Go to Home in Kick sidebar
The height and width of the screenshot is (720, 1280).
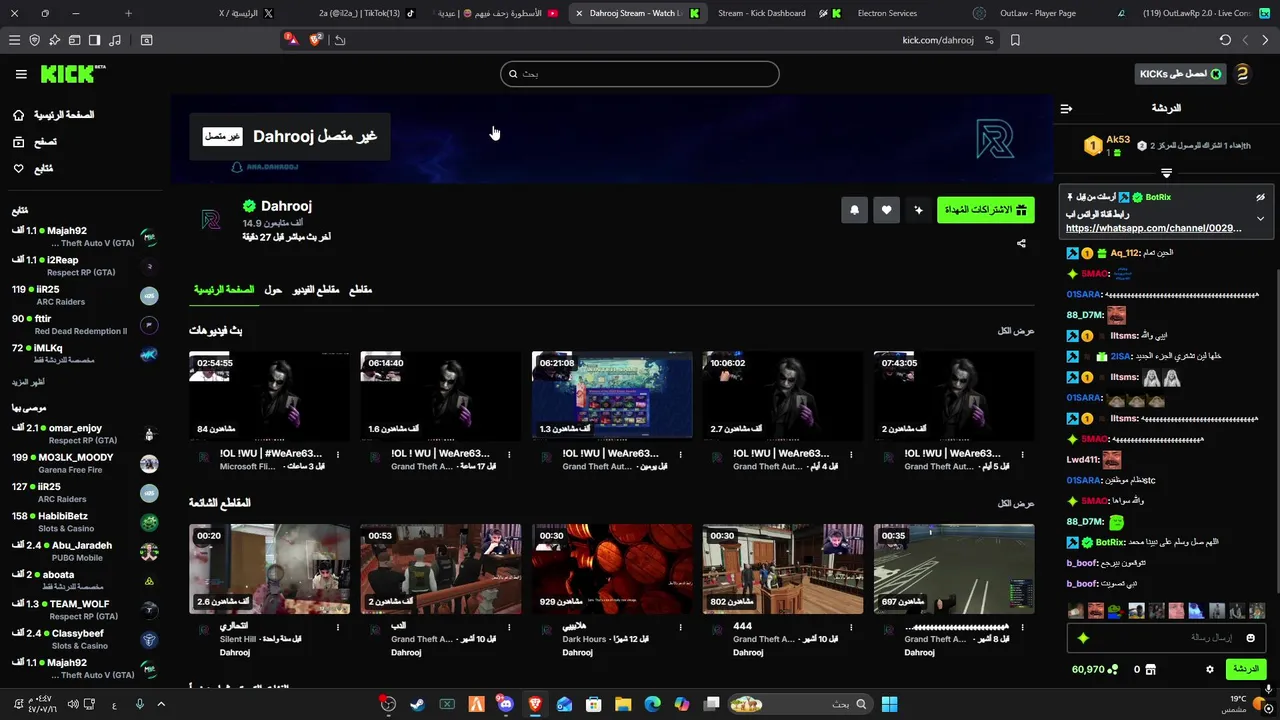coord(53,115)
